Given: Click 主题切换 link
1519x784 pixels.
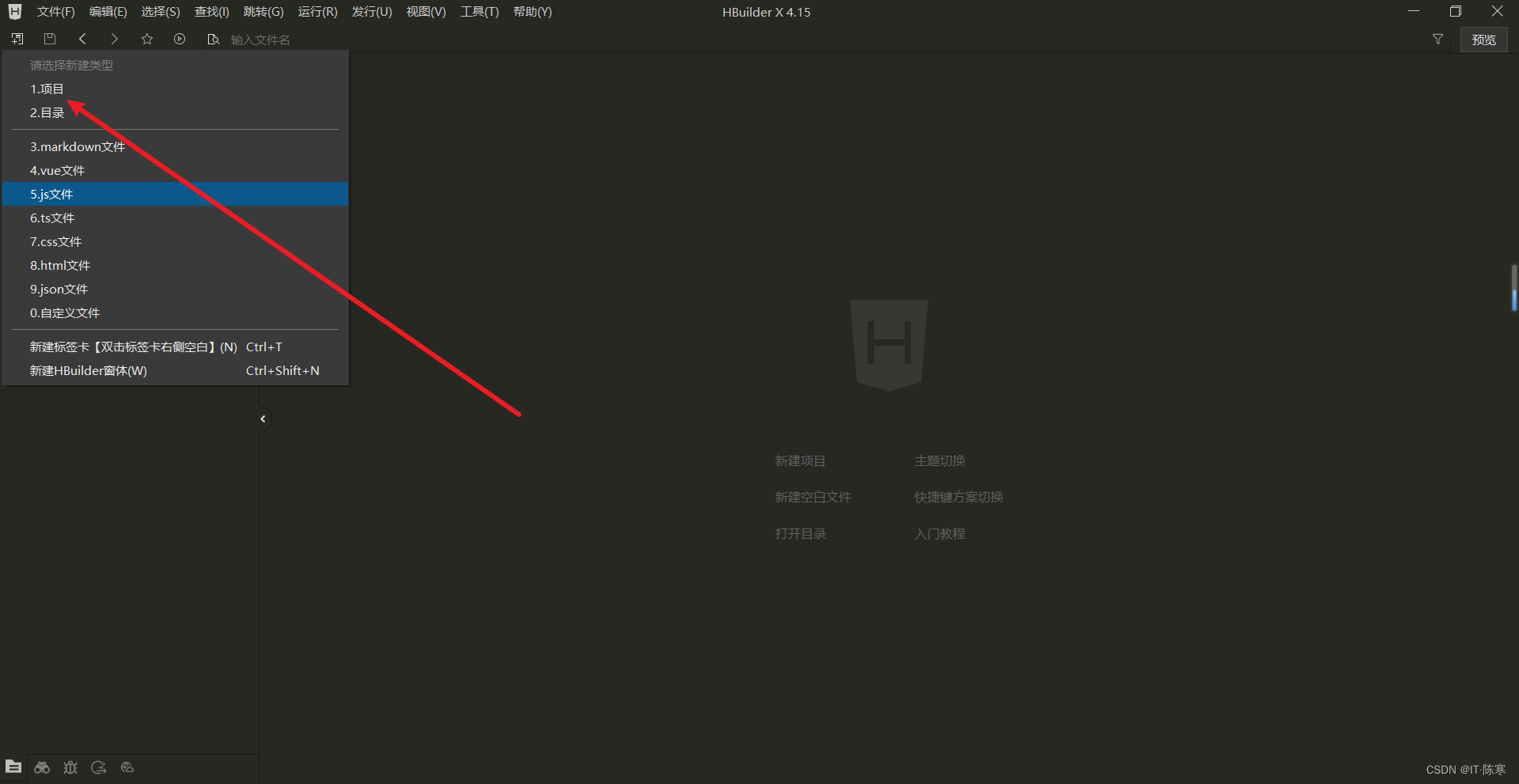Looking at the screenshot, I should [939, 460].
